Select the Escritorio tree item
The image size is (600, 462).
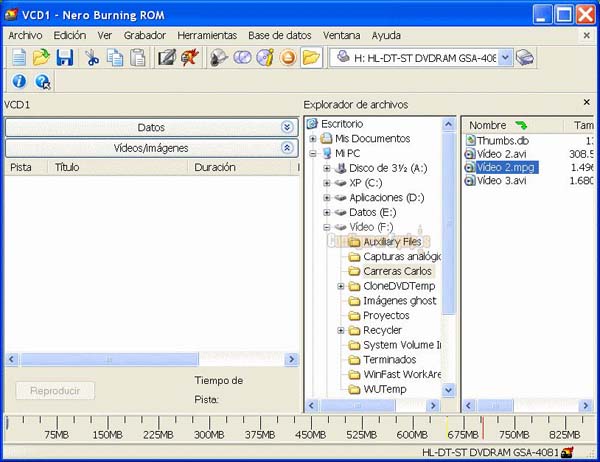click(x=342, y=124)
